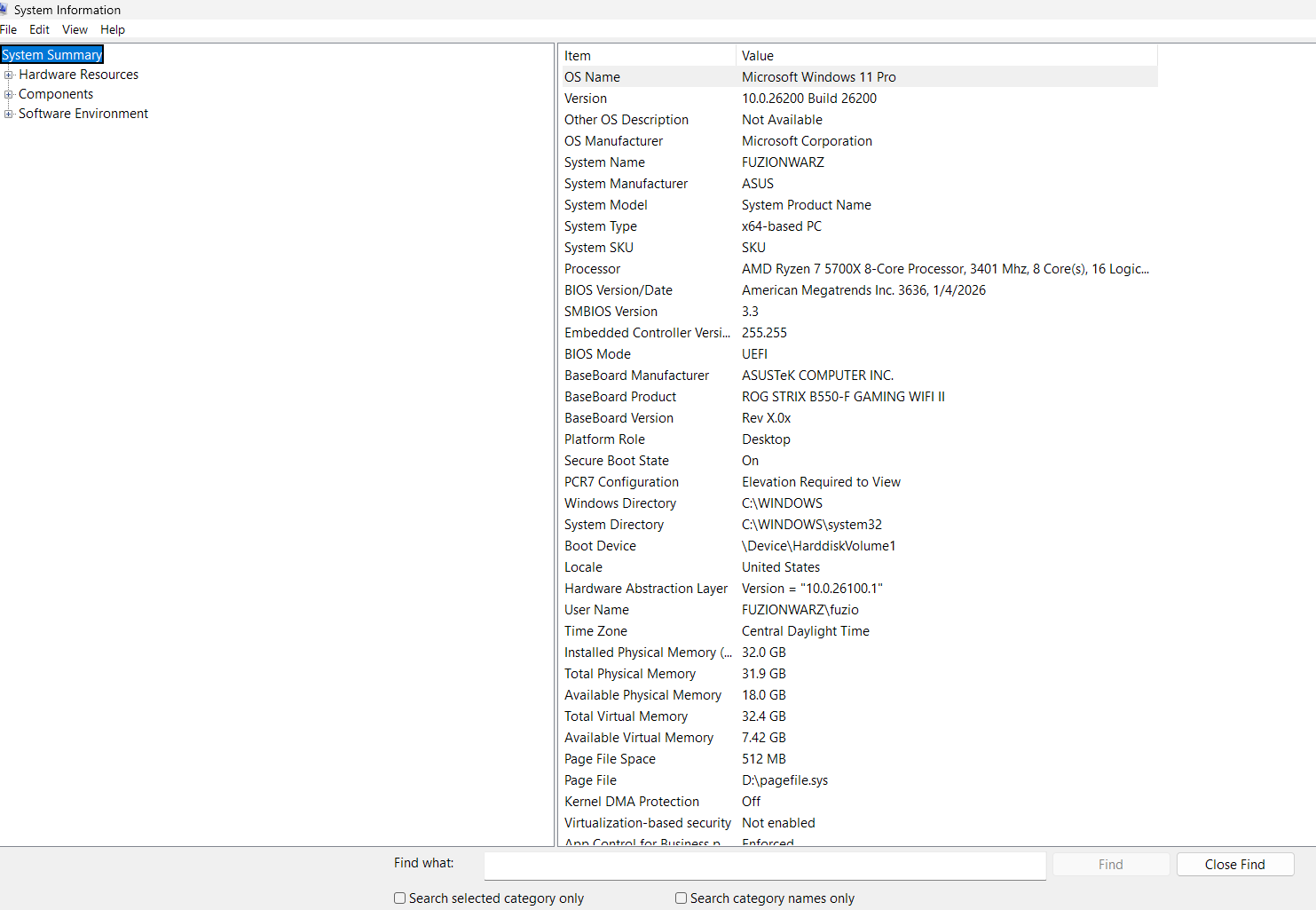Enable Search selected category only checkbox

tap(400, 898)
